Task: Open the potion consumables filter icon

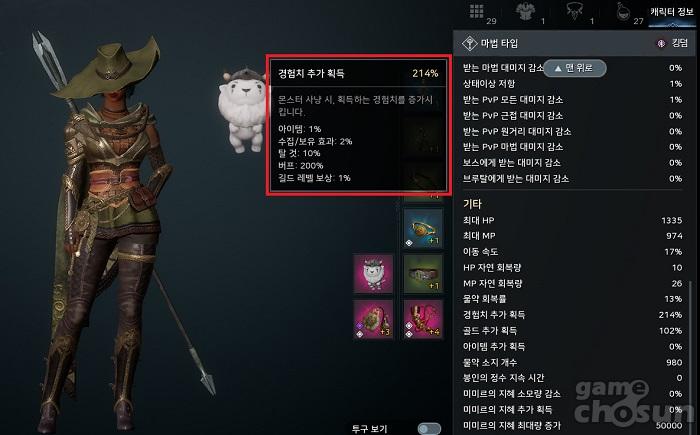Action: pos(623,12)
